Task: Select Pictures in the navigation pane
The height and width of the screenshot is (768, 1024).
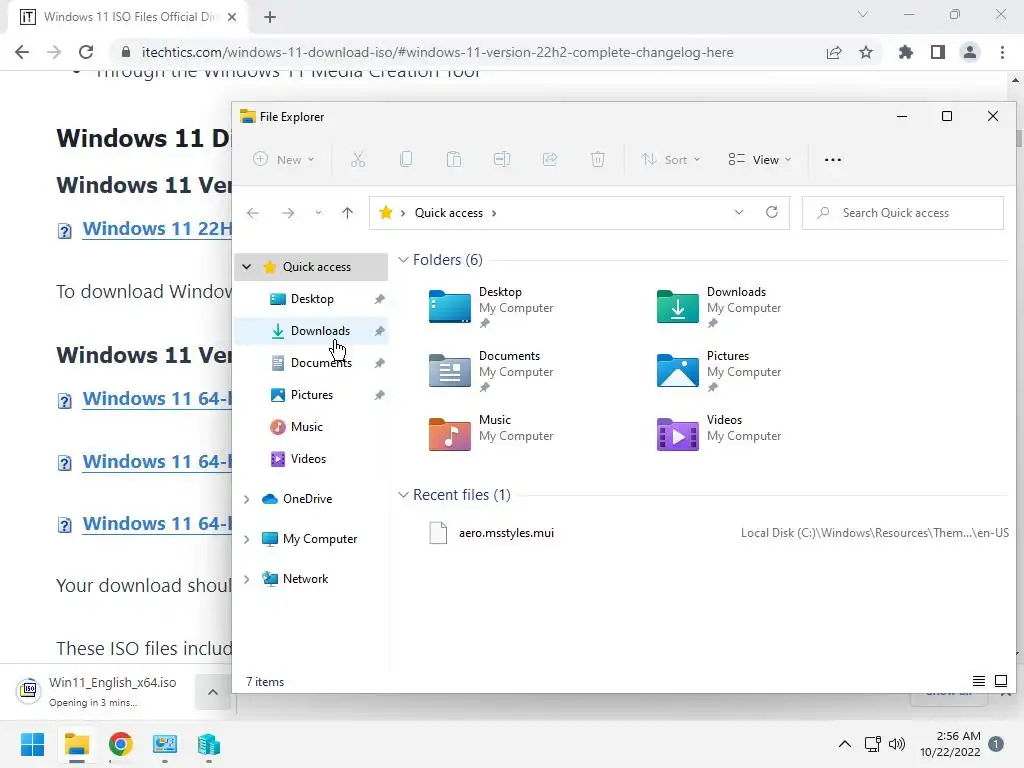Action: pyautogui.click(x=311, y=394)
